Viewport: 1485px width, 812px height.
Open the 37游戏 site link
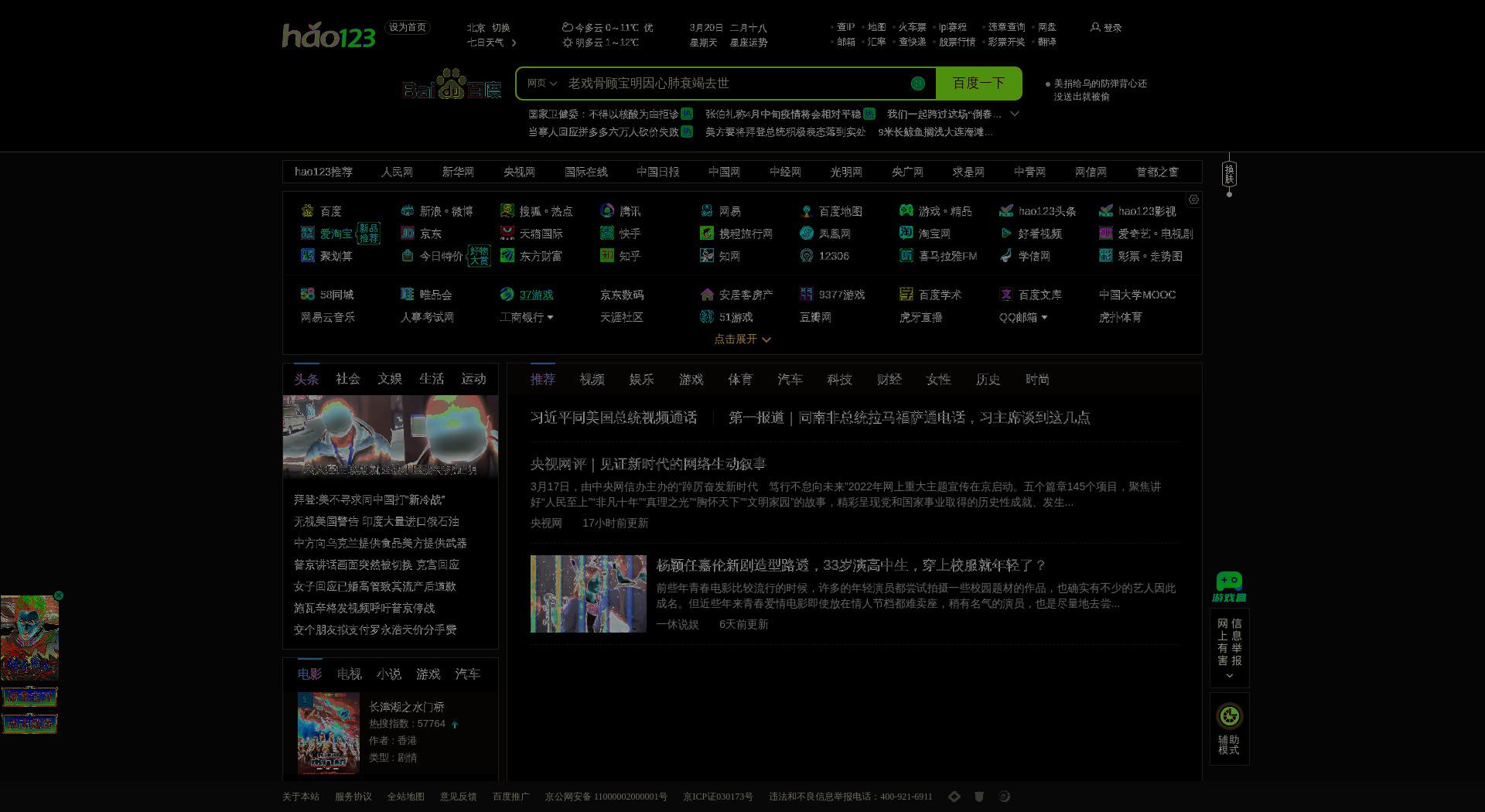(536, 295)
